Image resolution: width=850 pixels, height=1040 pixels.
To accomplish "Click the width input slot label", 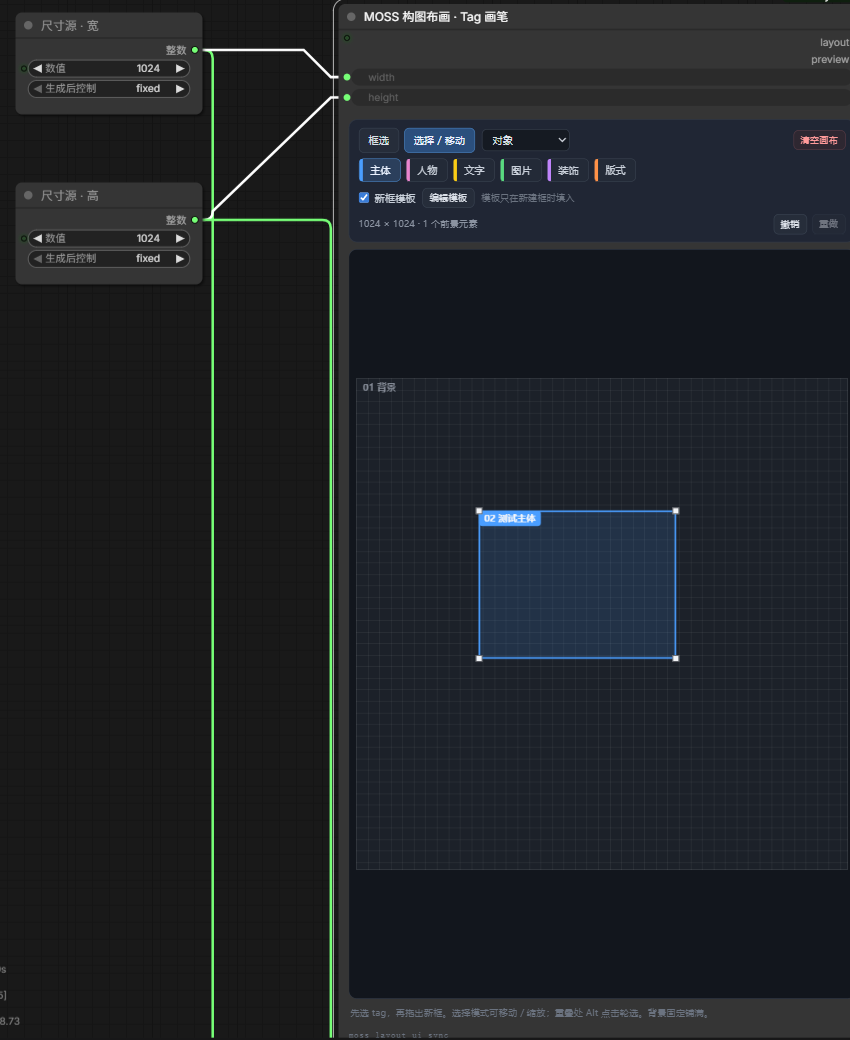I will click(381, 77).
